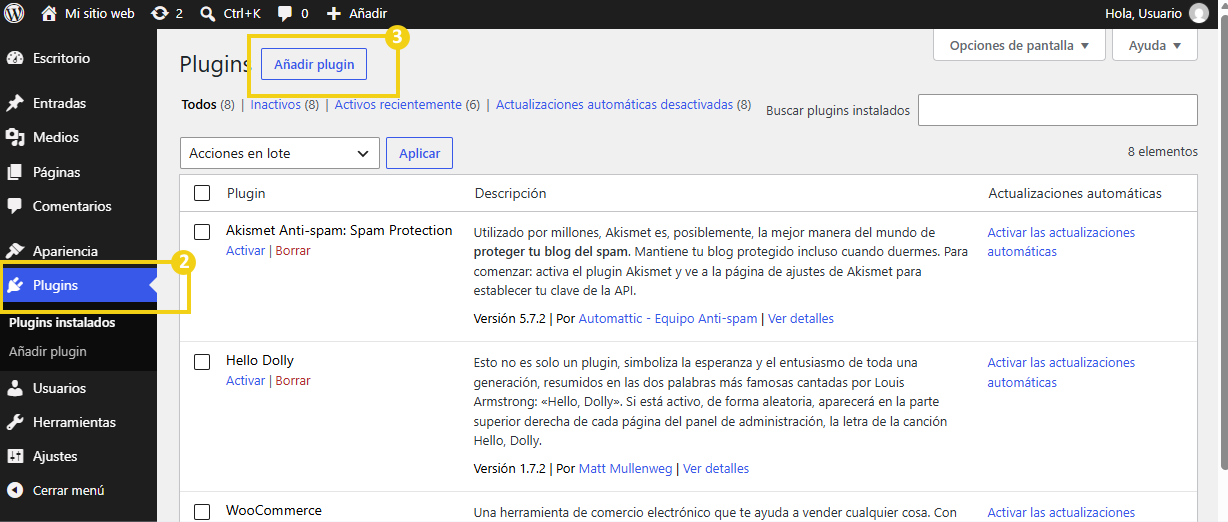Open Matt Mullenweg author link
The image size is (1228, 522).
point(626,469)
